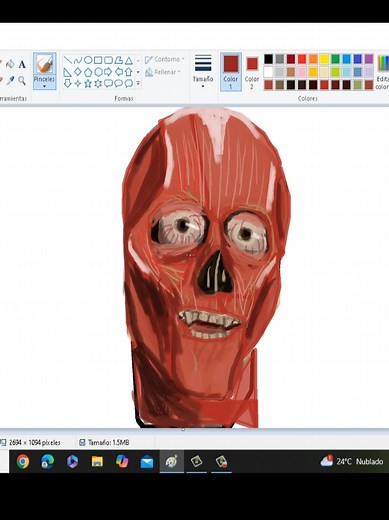
Task: Choose the Curve shape
Action: tap(78, 60)
